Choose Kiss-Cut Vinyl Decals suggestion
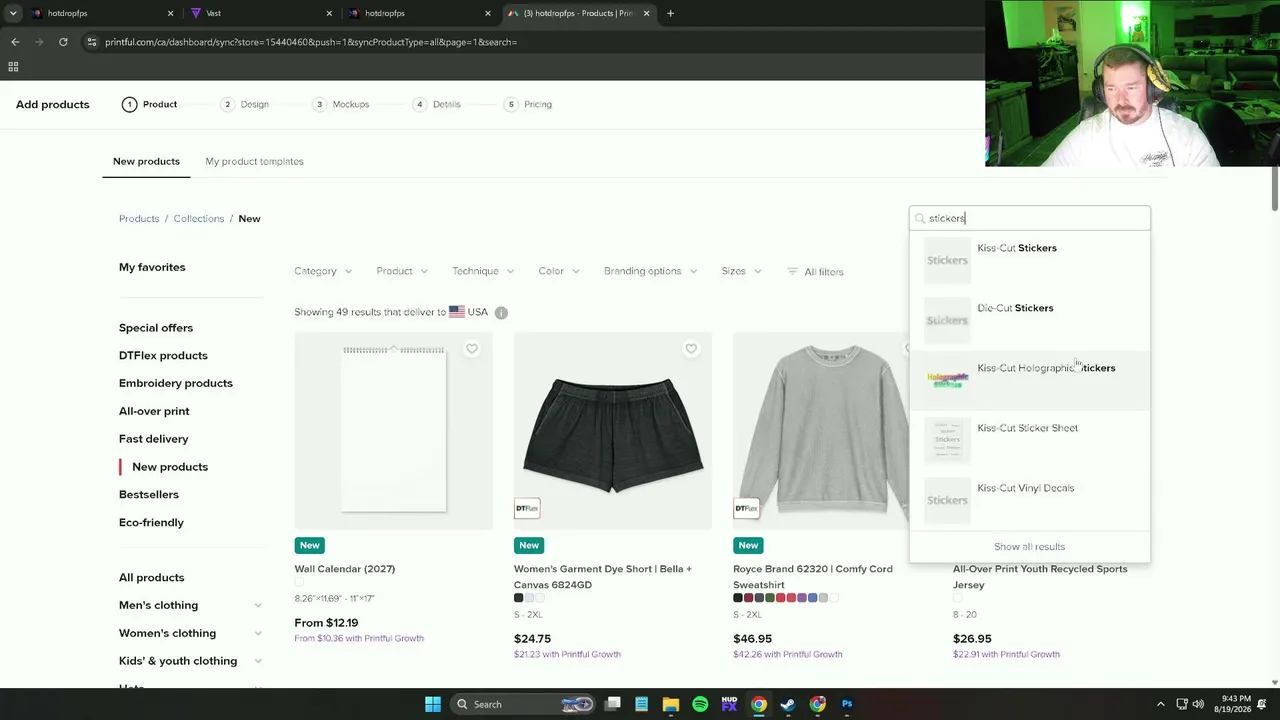The height and width of the screenshot is (720, 1280). [1030, 500]
